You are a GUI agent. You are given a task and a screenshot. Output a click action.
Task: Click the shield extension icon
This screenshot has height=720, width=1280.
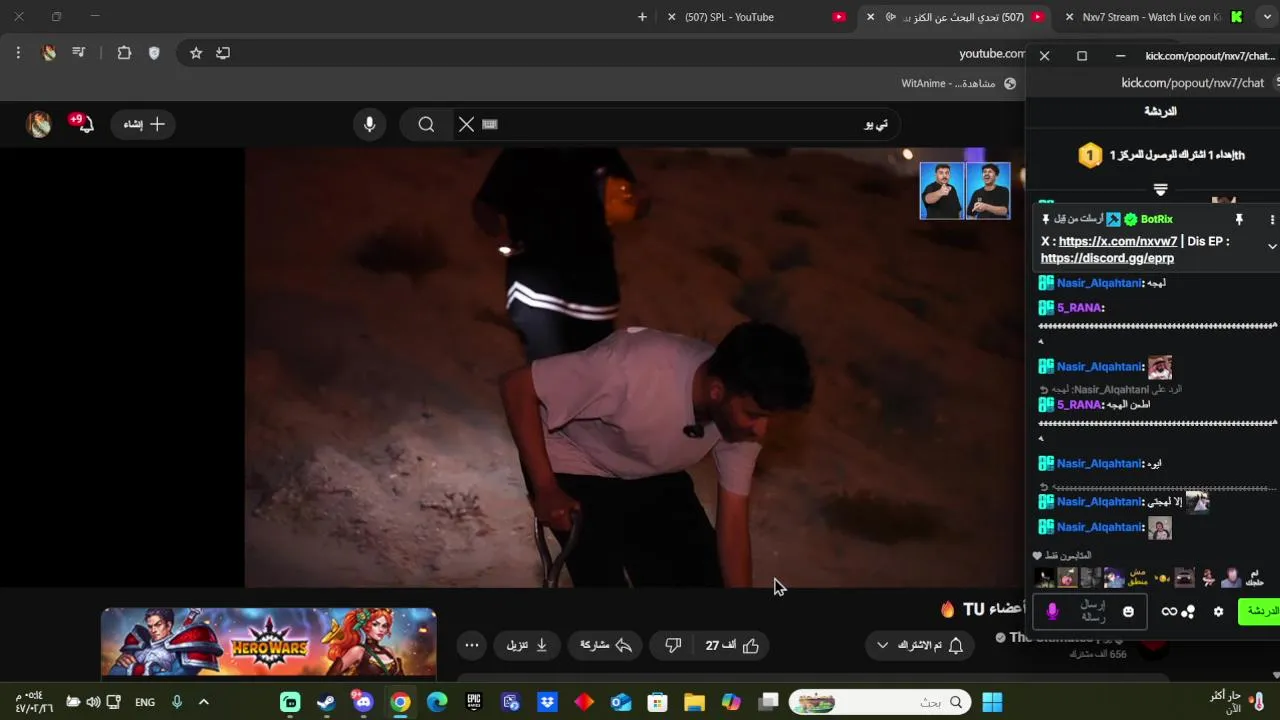(154, 53)
